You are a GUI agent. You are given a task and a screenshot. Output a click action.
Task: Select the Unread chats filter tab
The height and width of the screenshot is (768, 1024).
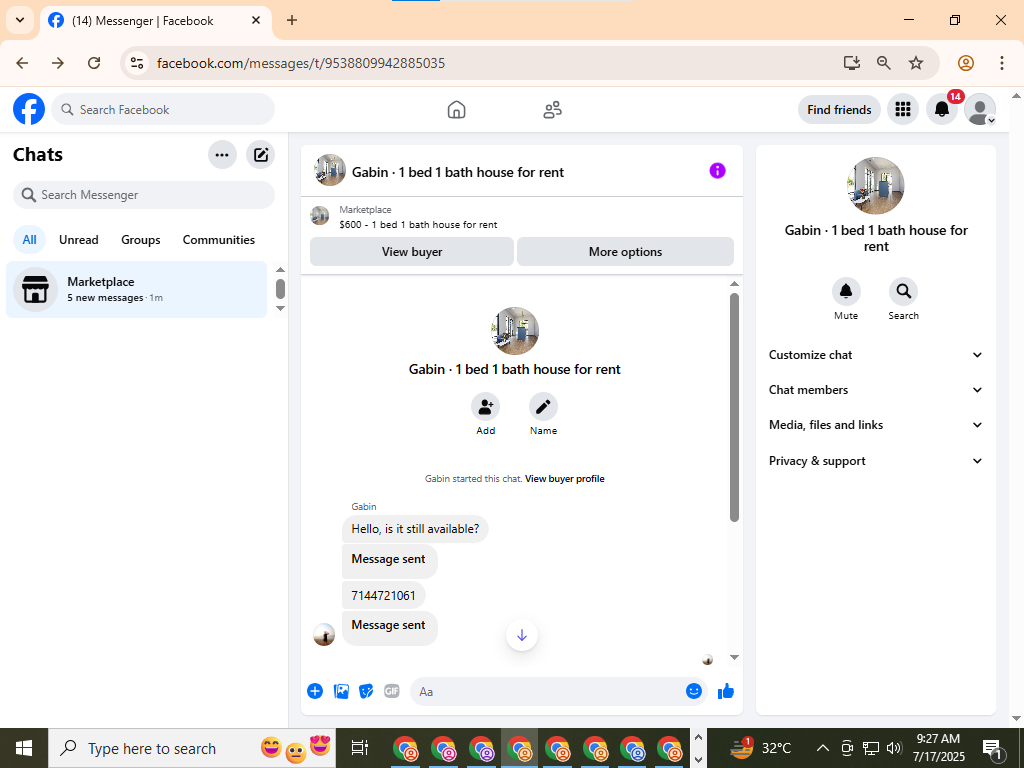pos(78,240)
